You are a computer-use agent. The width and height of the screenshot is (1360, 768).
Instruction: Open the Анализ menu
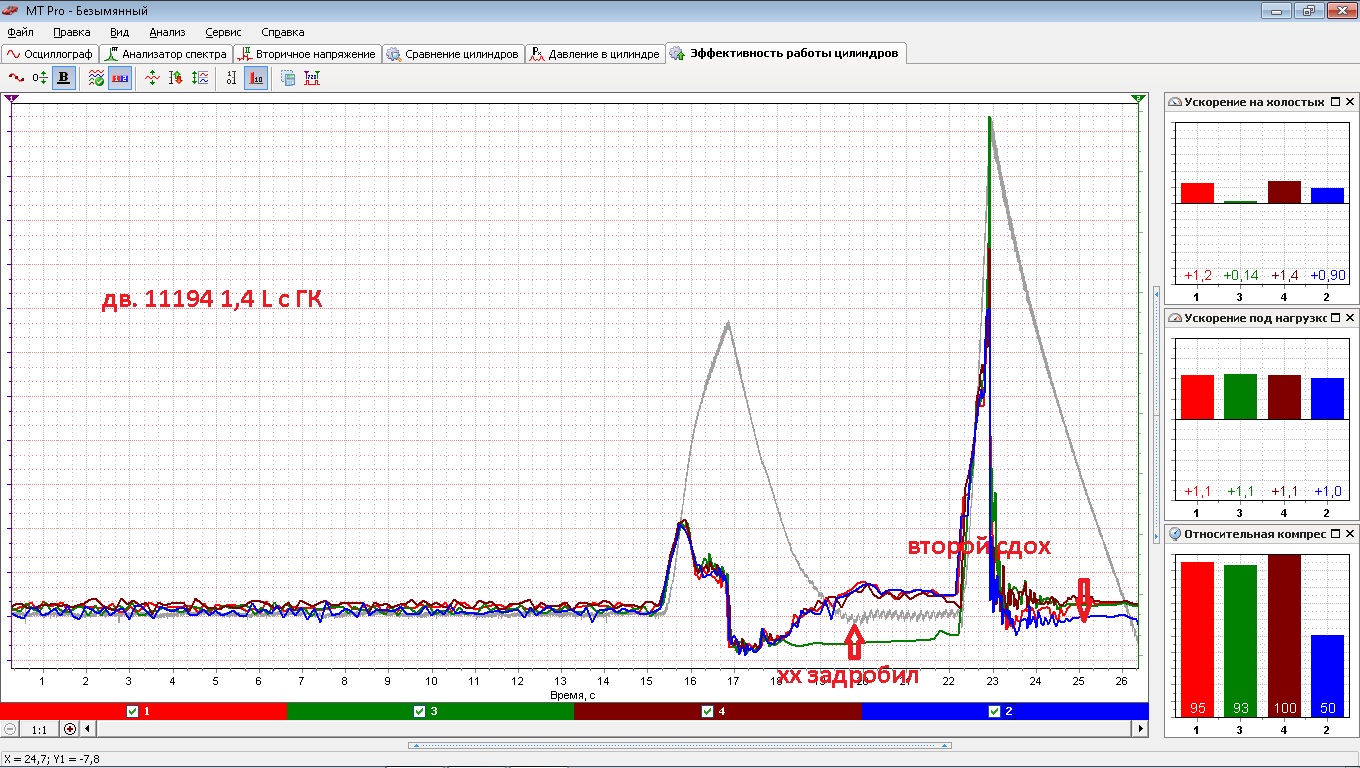click(x=168, y=32)
